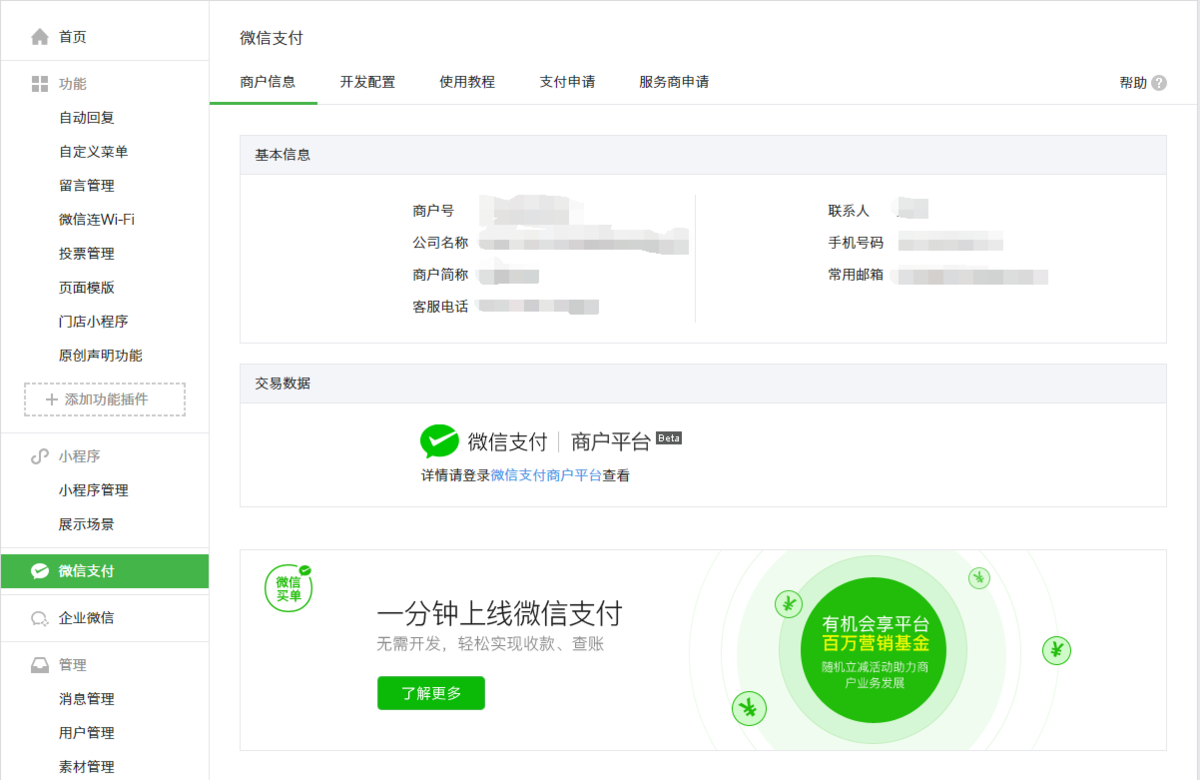The image size is (1200, 780).
Task: Click the grid icon next to 功能
Action: [x=40, y=84]
